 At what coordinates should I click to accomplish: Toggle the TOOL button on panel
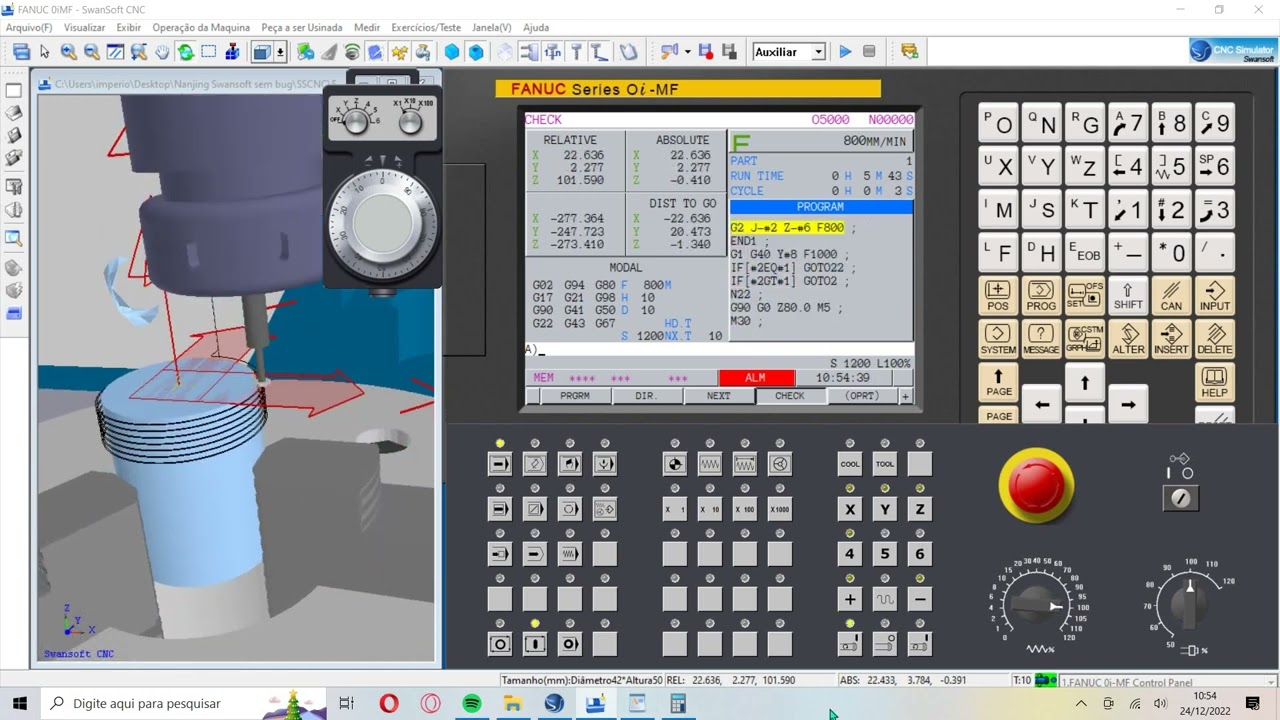(x=885, y=464)
